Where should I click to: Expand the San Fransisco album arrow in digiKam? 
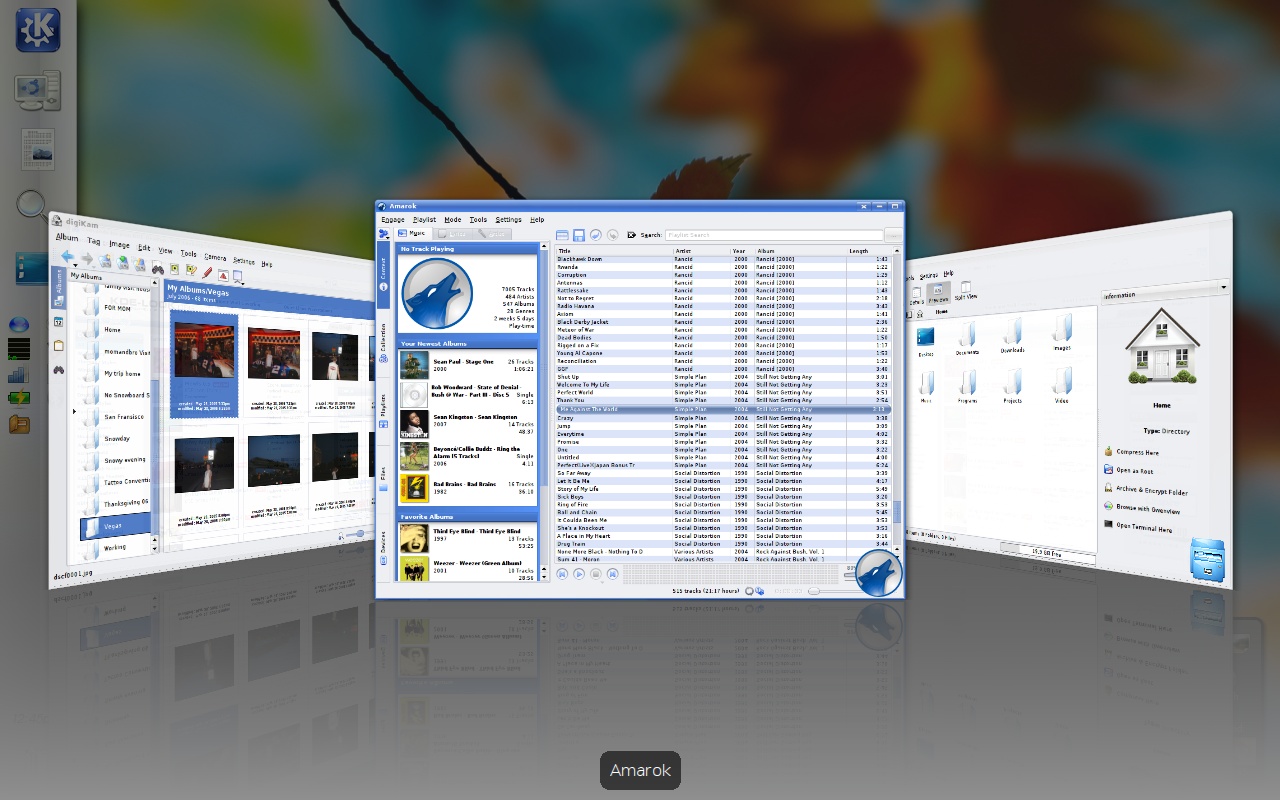(x=73, y=411)
